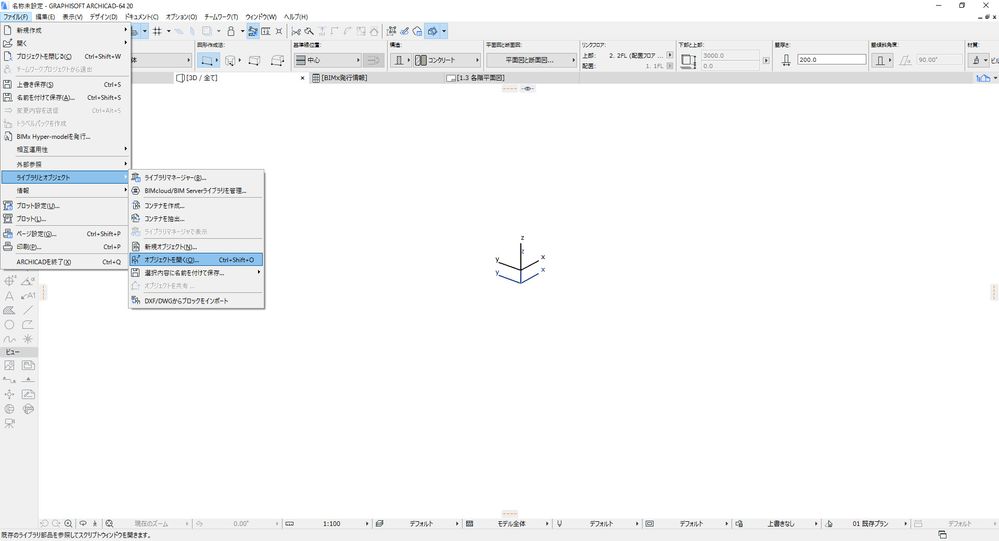Click the 3D house icon at tab bar end

[984, 78]
